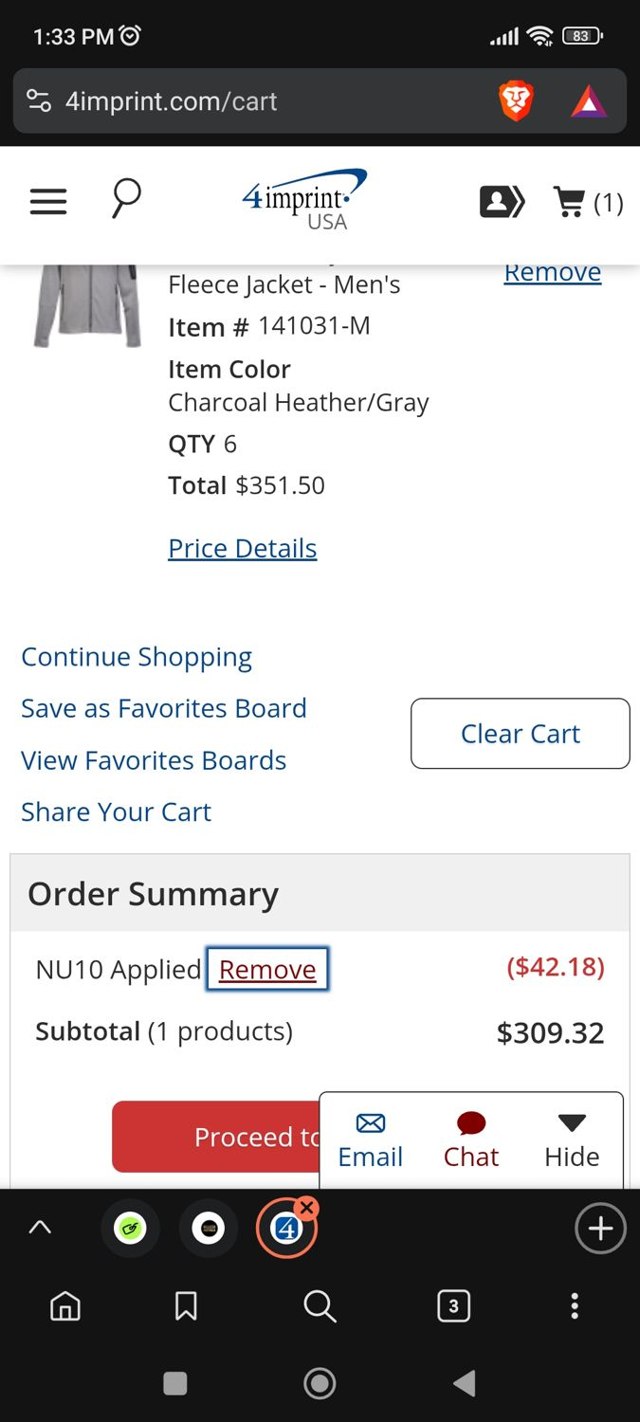The width and height of the screenshot is (640, 1422).
Task: Open a new browser tab
Action: coord(600,1228)
